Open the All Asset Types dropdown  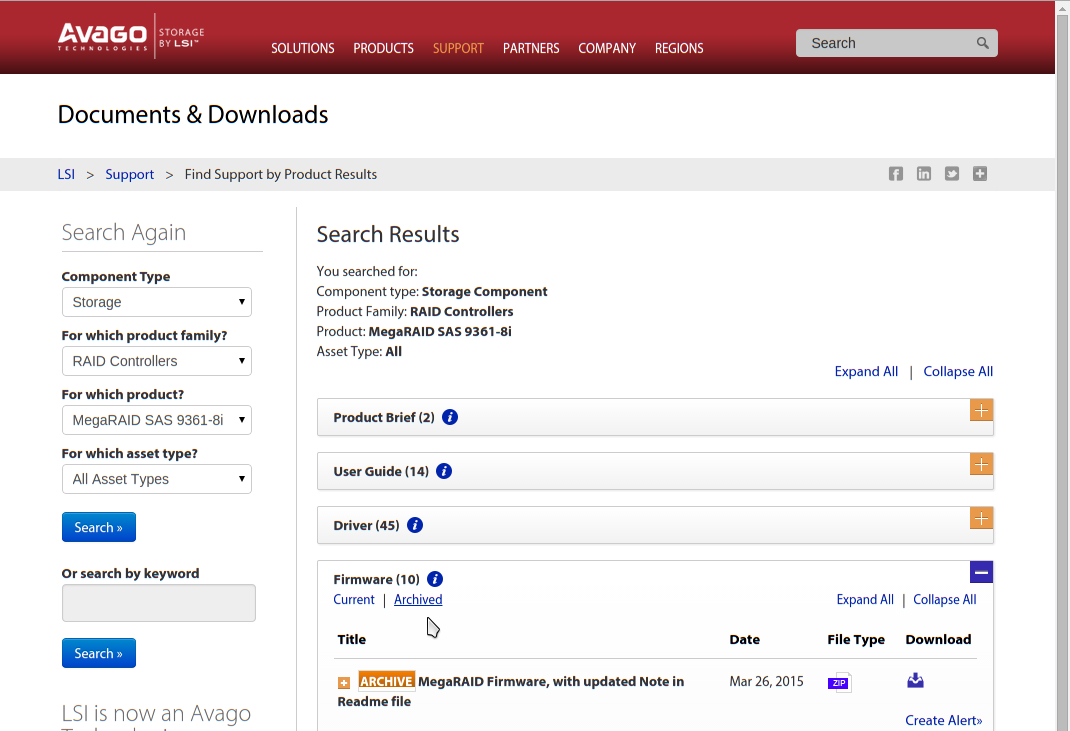point(157,479)
